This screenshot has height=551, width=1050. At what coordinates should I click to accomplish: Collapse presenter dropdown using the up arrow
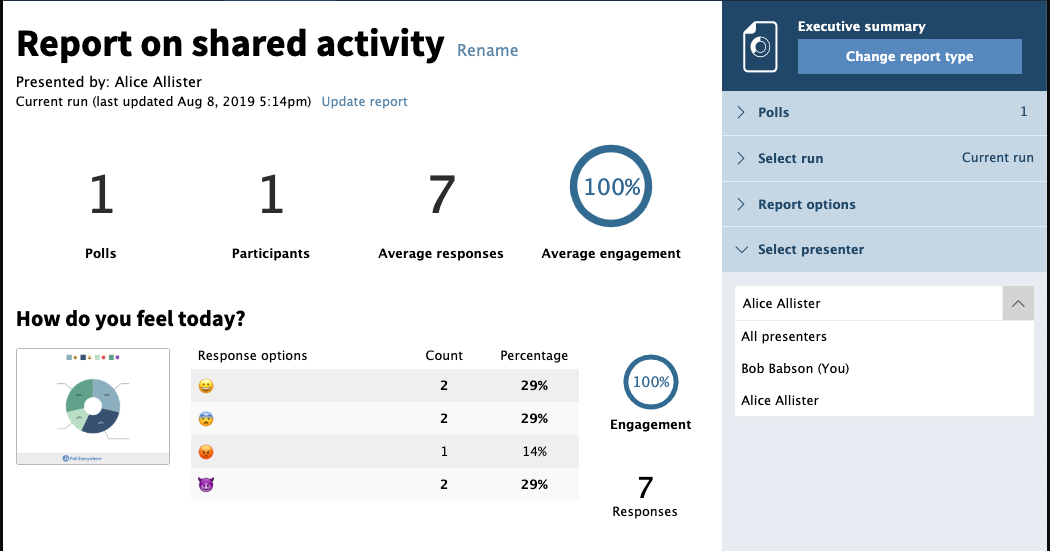pyautogui.click(x=1017, y=303)
